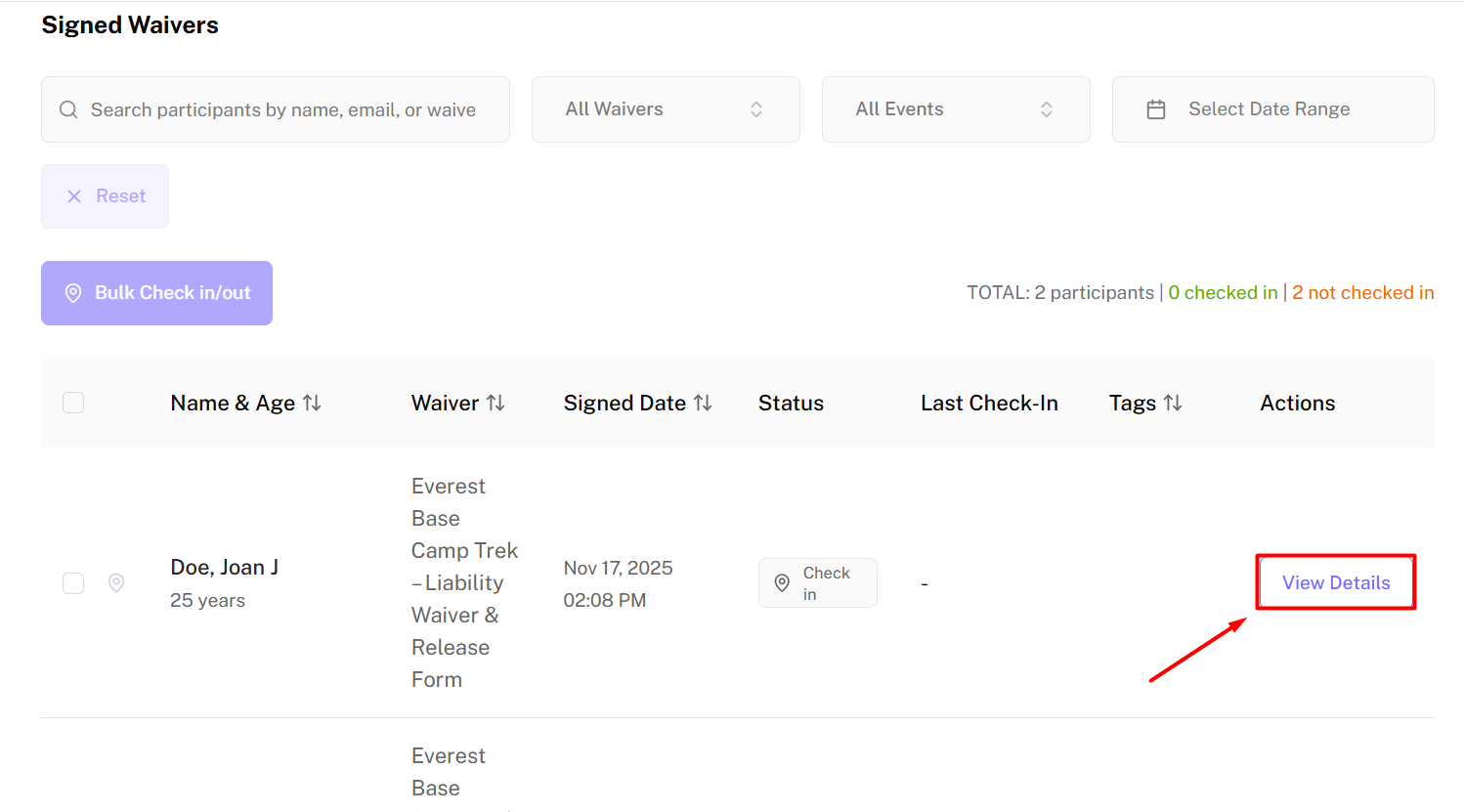Click the Status column header

(791, 403)
